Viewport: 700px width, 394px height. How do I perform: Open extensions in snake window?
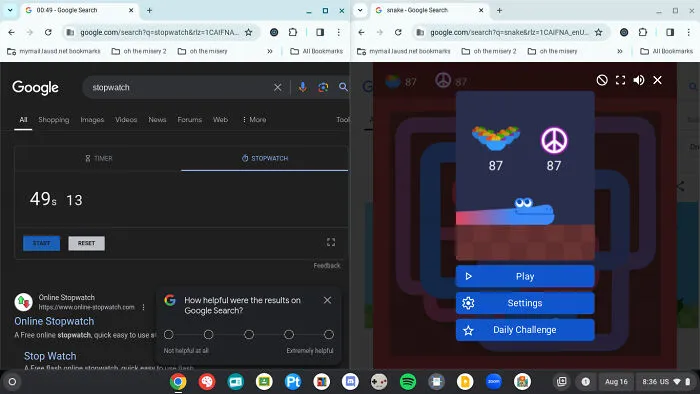tap(643, 32)
